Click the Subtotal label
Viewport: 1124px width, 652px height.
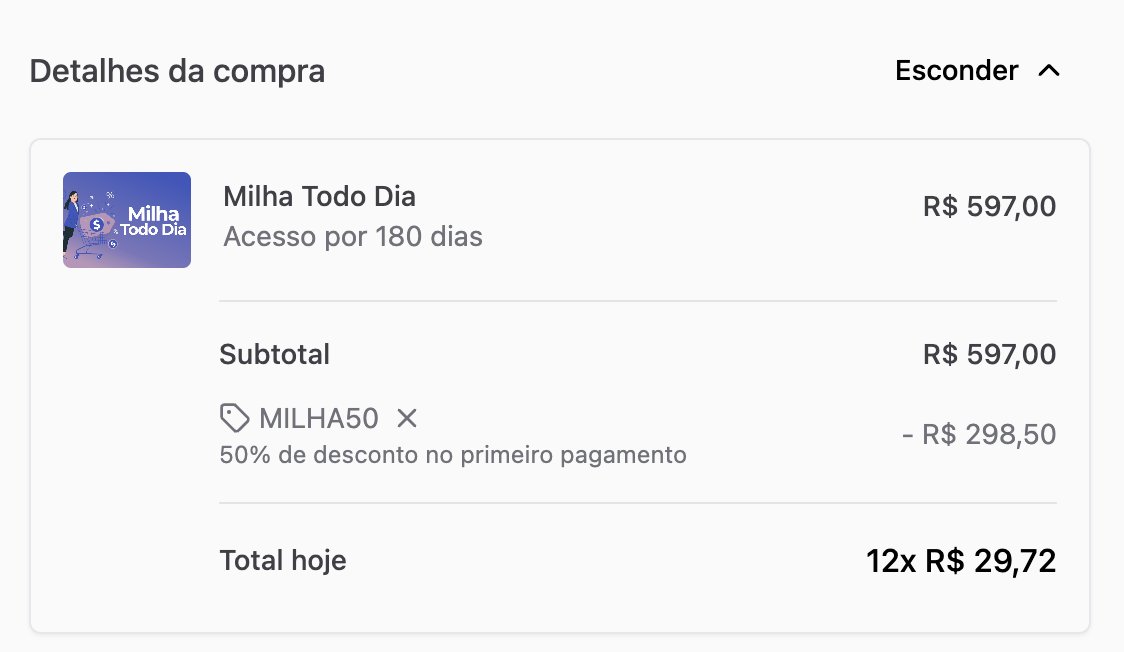click(x=275, y=354)
